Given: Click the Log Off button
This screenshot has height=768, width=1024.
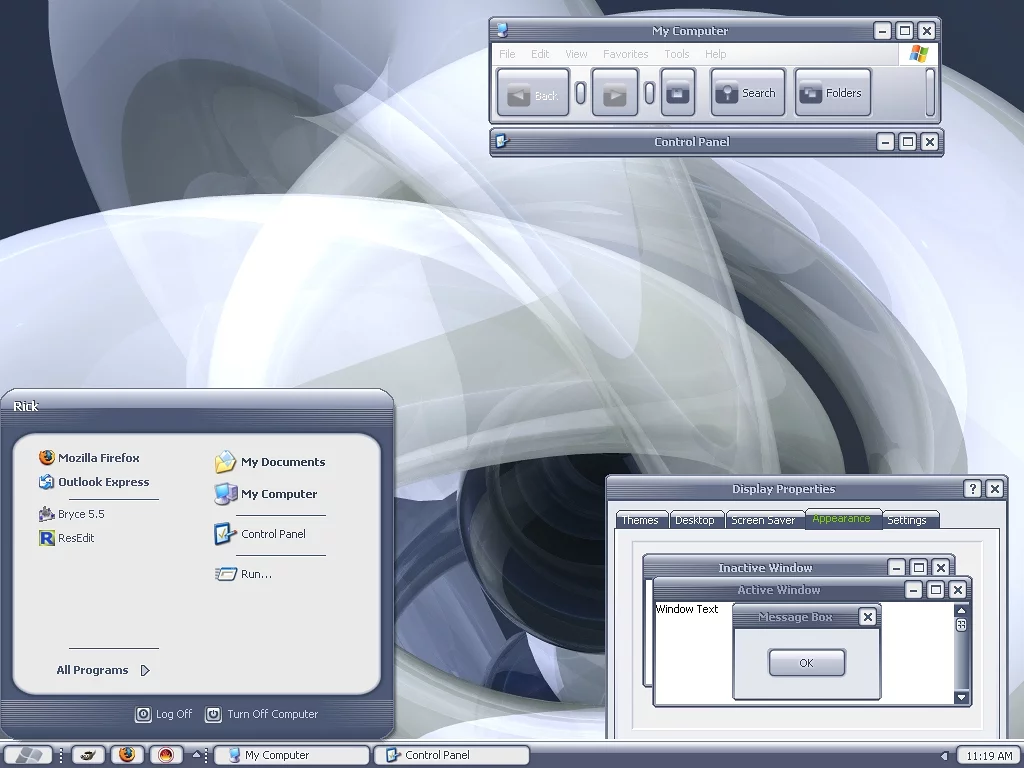Looking at the screenshot, I should (164, 714).
